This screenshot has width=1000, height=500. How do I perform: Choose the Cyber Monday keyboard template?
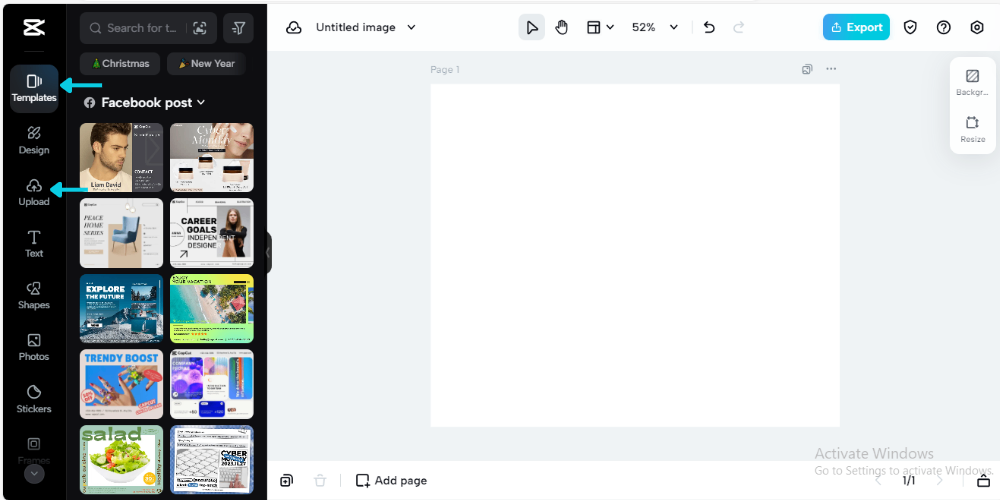[212, 460]
